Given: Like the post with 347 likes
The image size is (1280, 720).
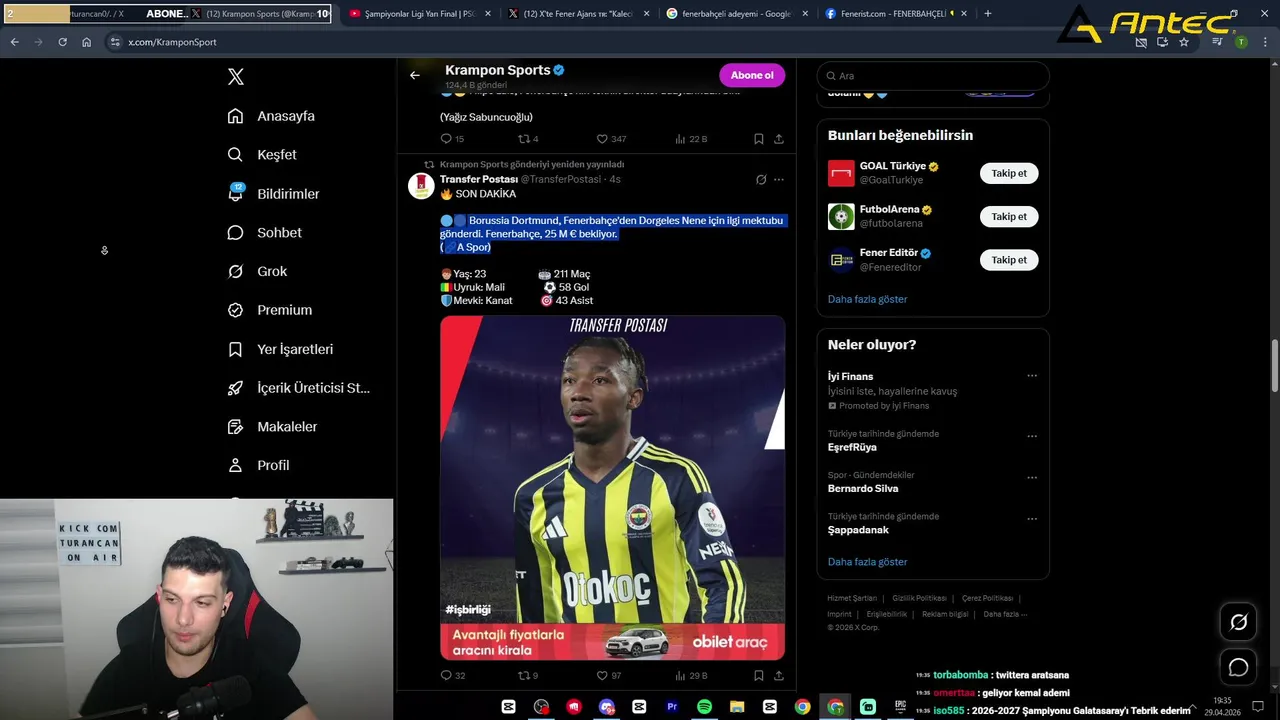Looking at the screenshot, I should tap(611, 139).
